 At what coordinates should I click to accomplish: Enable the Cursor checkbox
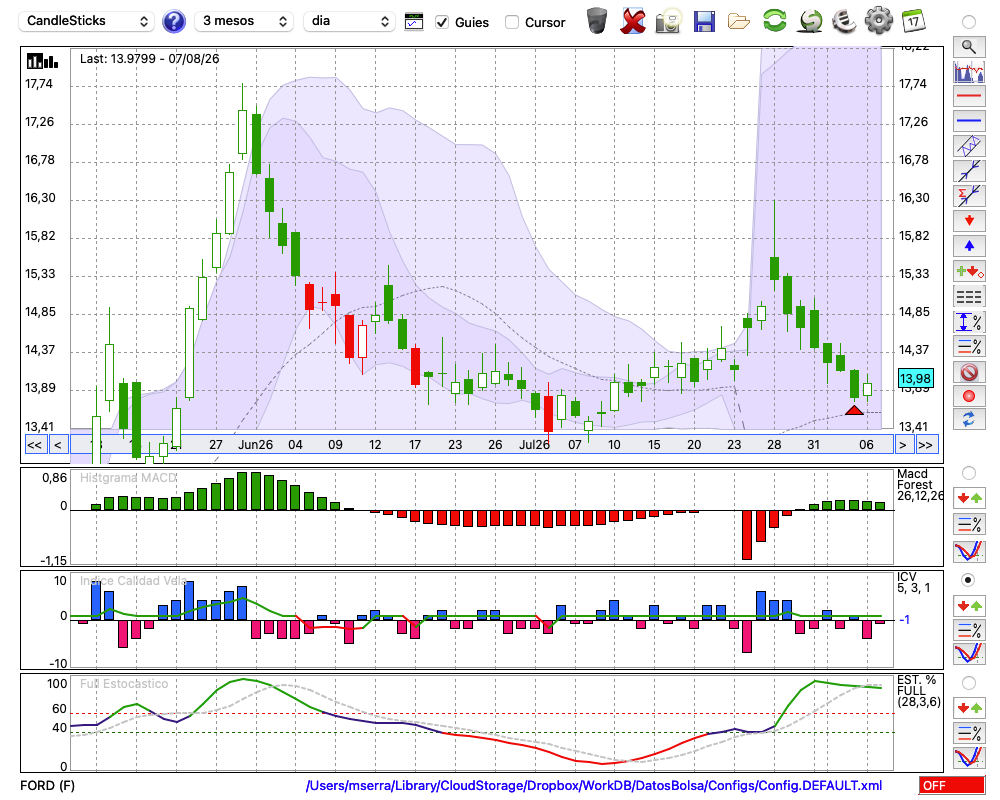pos(511,22)
